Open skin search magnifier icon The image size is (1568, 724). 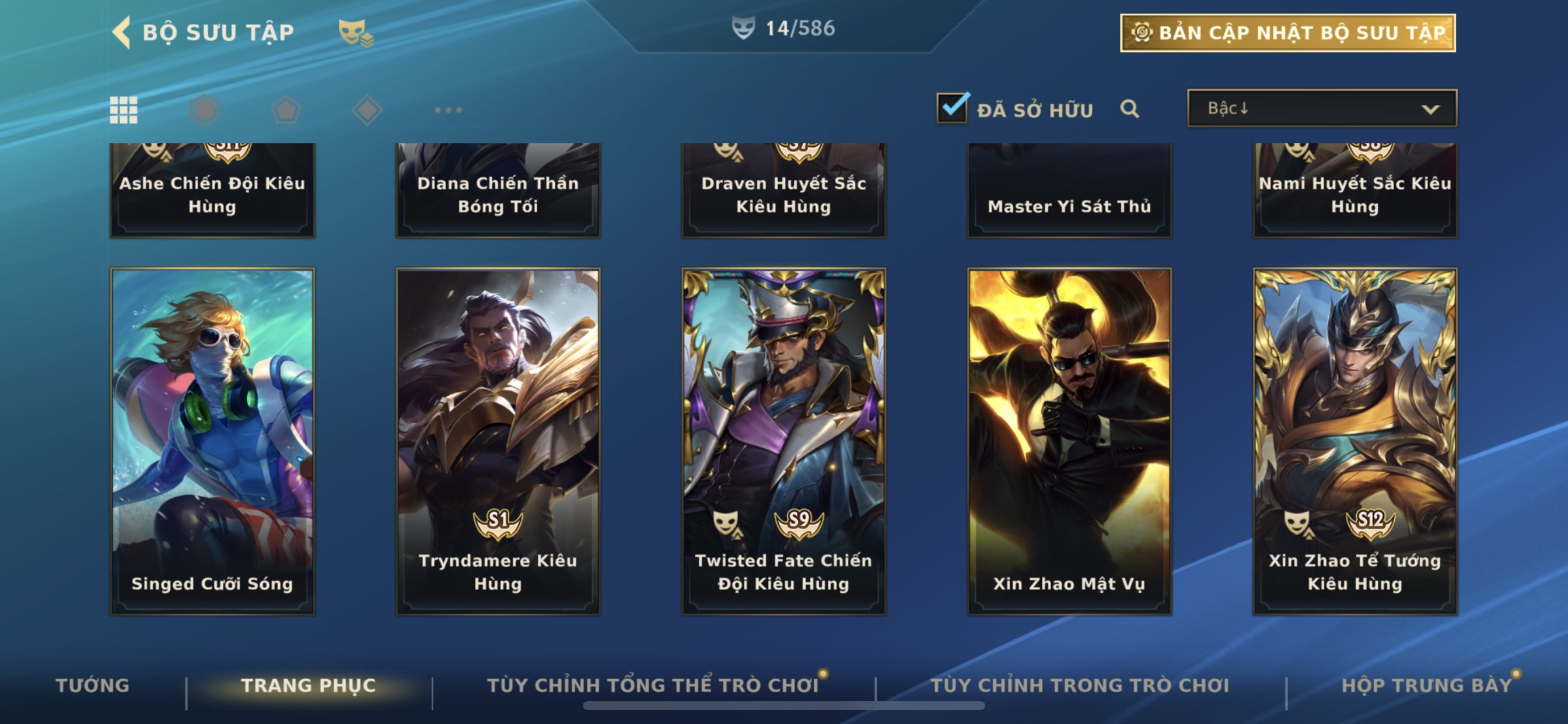(x=1129, y=109)
